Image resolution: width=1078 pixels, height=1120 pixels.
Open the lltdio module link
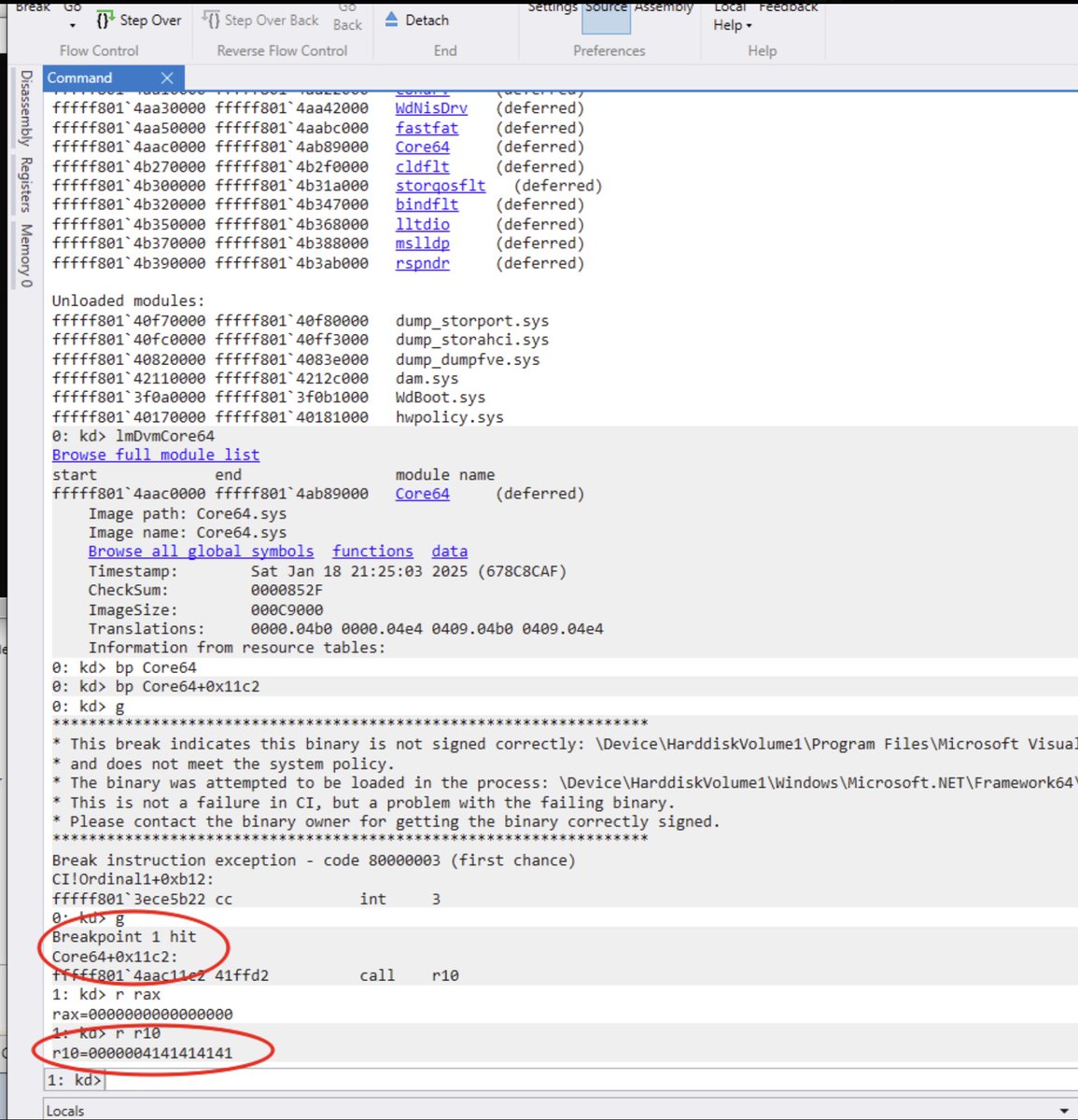pos(422,224)
